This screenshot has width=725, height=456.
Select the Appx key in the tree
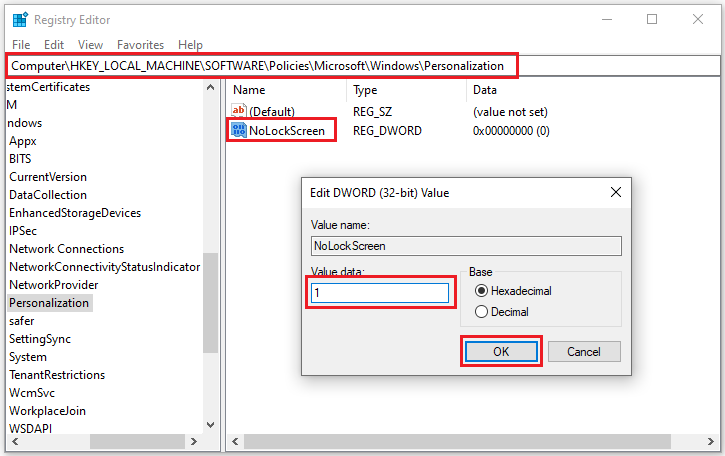point(23,141)
